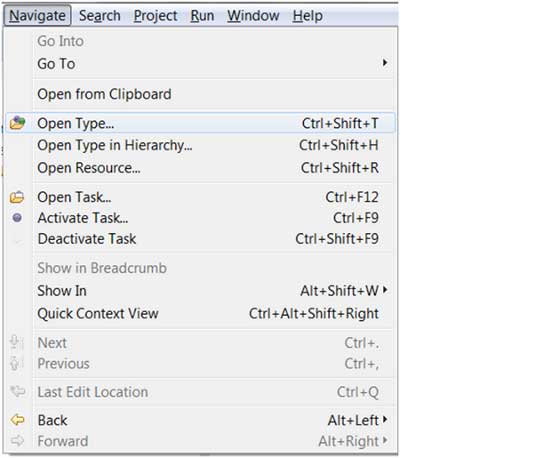Select the Show In entry
560x458 pixels.
click(200, 291)
